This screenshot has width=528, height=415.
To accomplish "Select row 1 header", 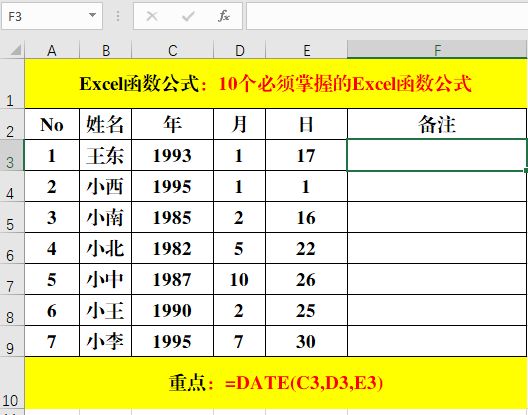I will tap(12, 84).
